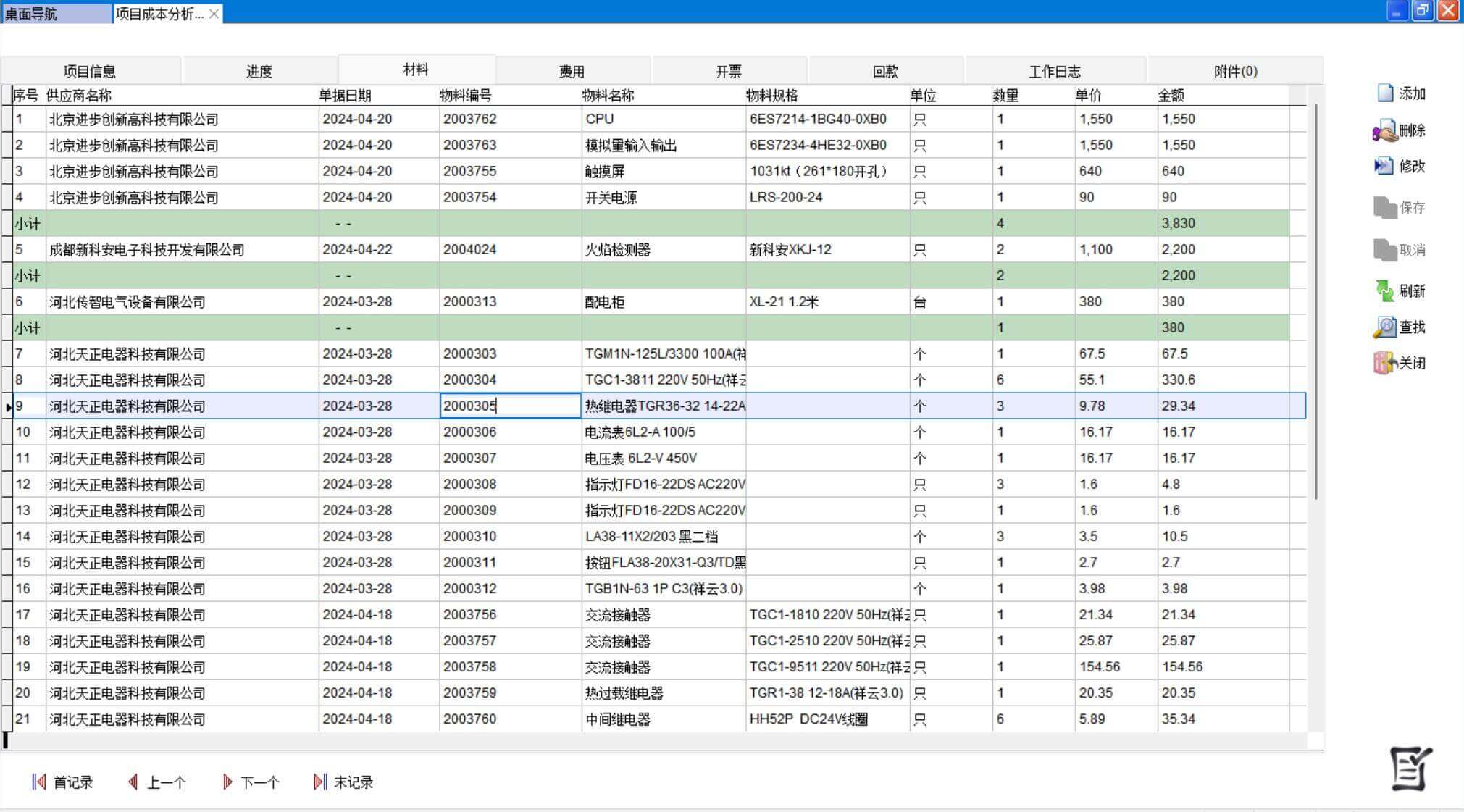Click the 查找 (Find) magnifier icon
The height and width of the screenshot is (812, 1464).
[1384, 327]
